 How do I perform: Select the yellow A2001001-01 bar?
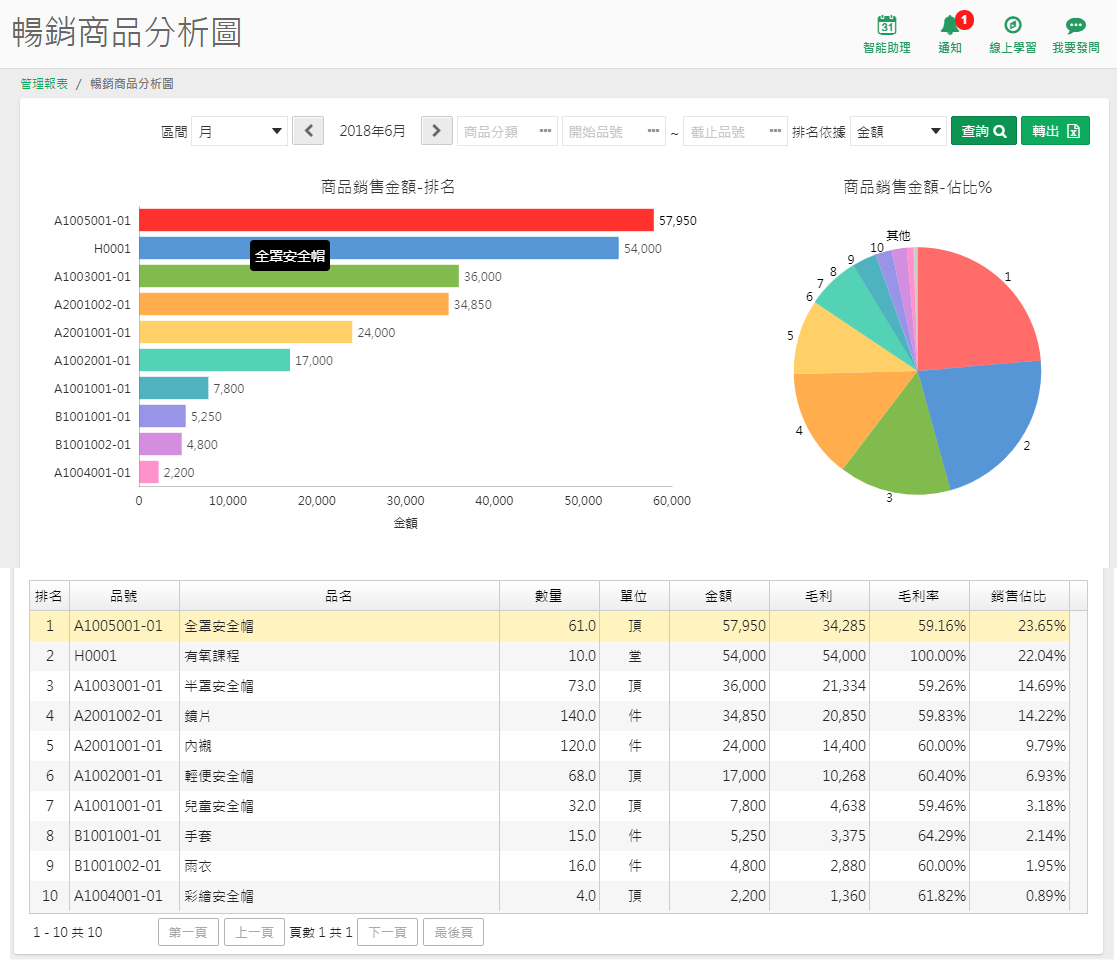click(x=246, y=332)
